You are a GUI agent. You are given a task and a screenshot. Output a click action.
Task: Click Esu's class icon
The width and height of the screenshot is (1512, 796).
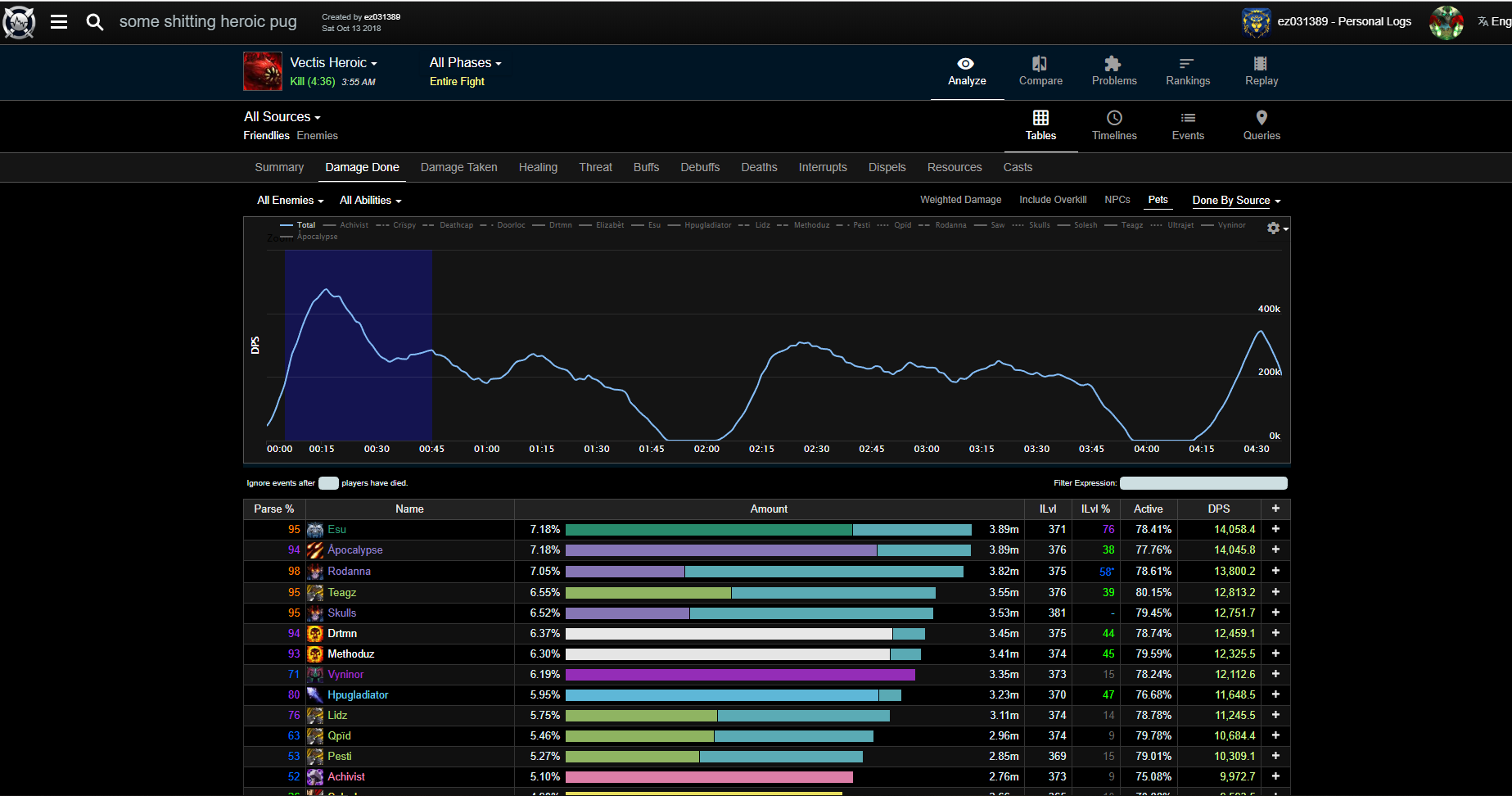pos(315,530)
